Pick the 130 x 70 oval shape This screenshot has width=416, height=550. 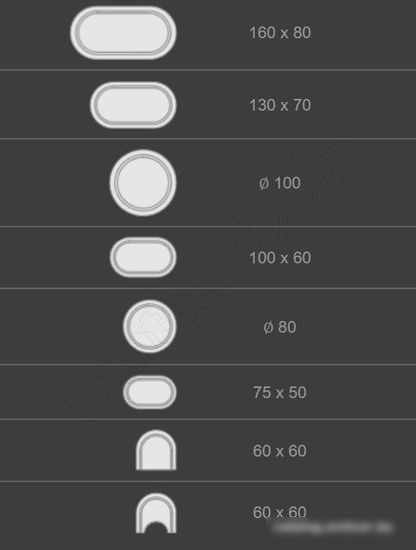click(x=133, y=105)
